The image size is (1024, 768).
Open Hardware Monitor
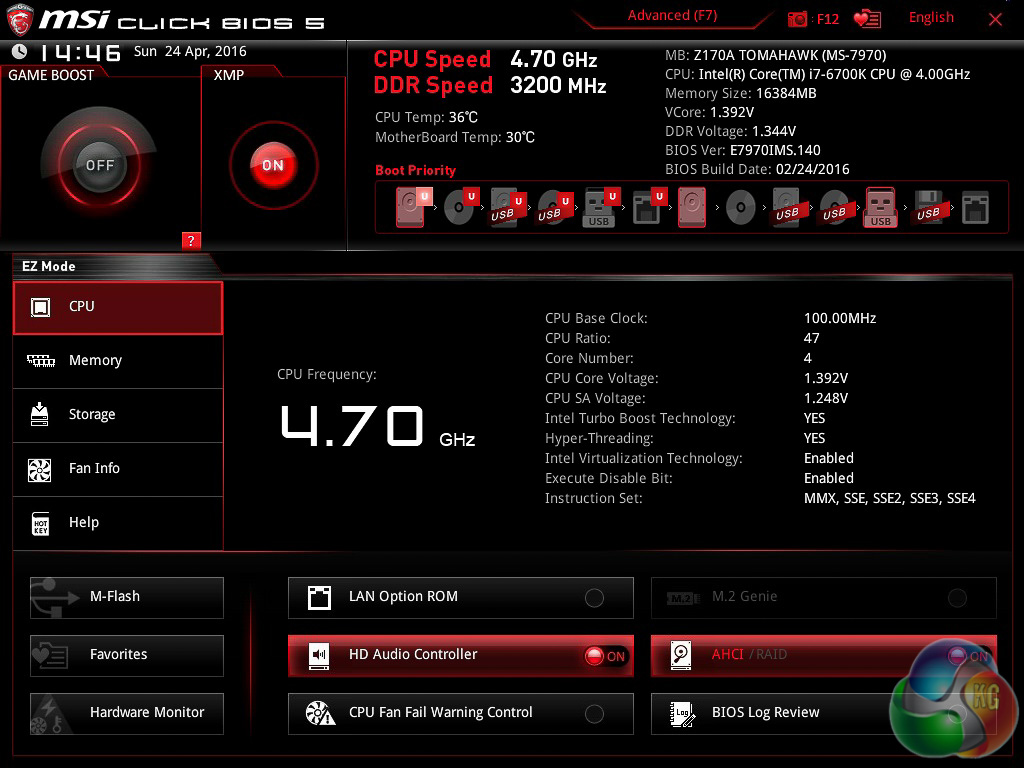click(127, 714)
